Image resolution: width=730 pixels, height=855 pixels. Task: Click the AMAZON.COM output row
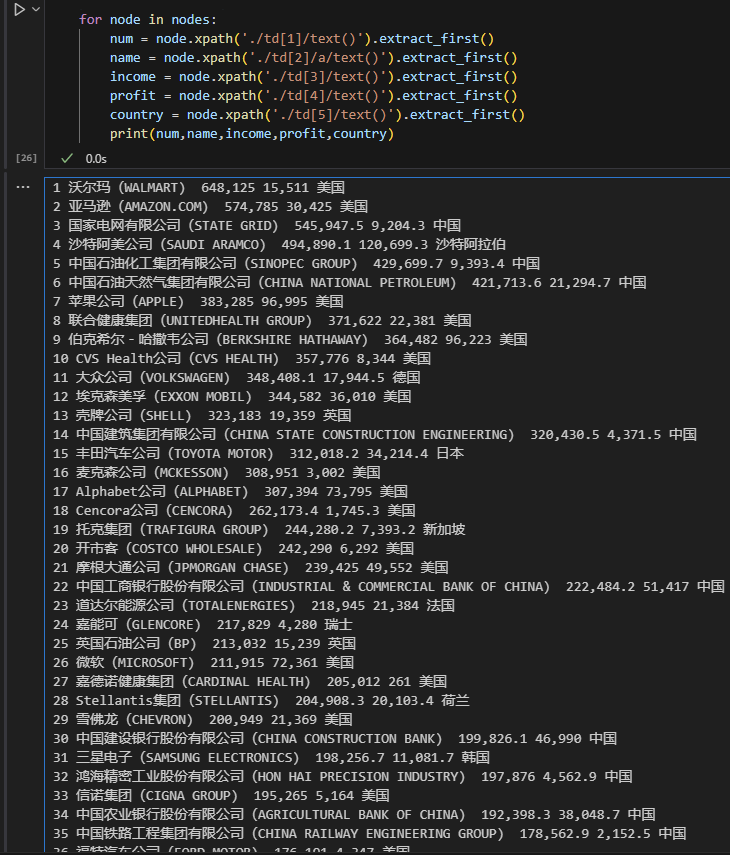[x=210, y=207]
